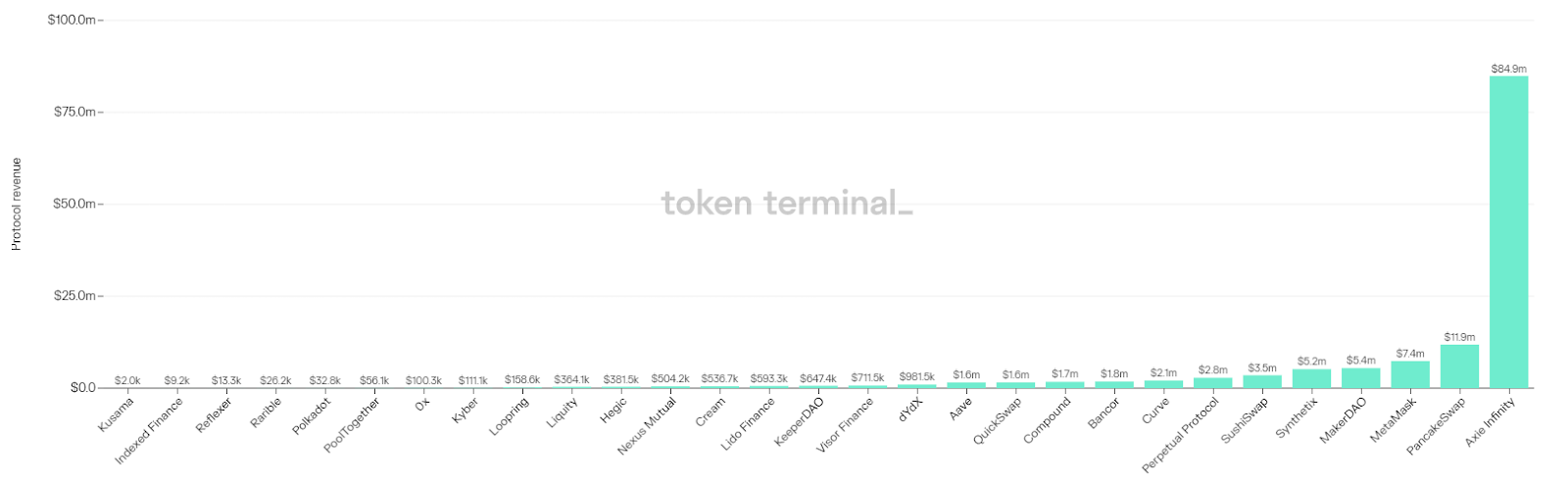Click the MakerDAO bar

point(1360,378)
